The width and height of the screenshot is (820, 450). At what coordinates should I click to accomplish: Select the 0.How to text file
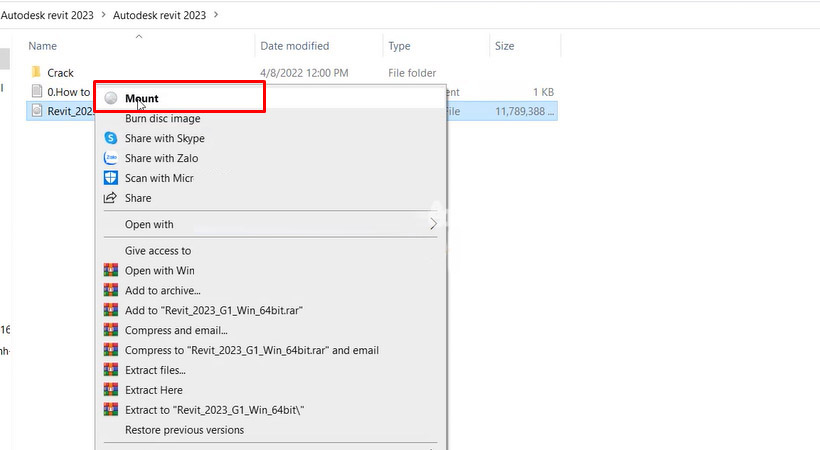[x=69, y=92]
